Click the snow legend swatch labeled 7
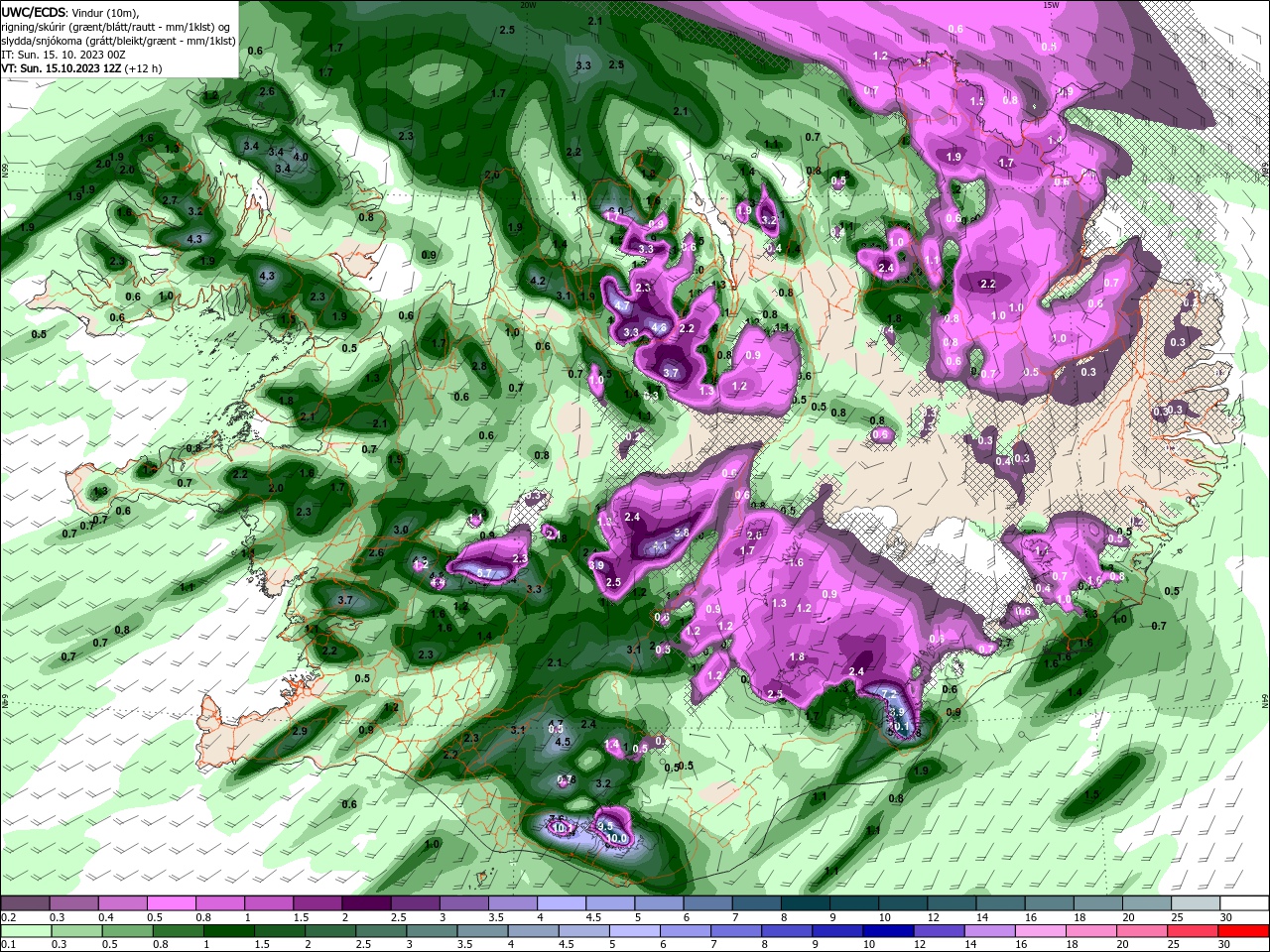 (x=757, y=903)
